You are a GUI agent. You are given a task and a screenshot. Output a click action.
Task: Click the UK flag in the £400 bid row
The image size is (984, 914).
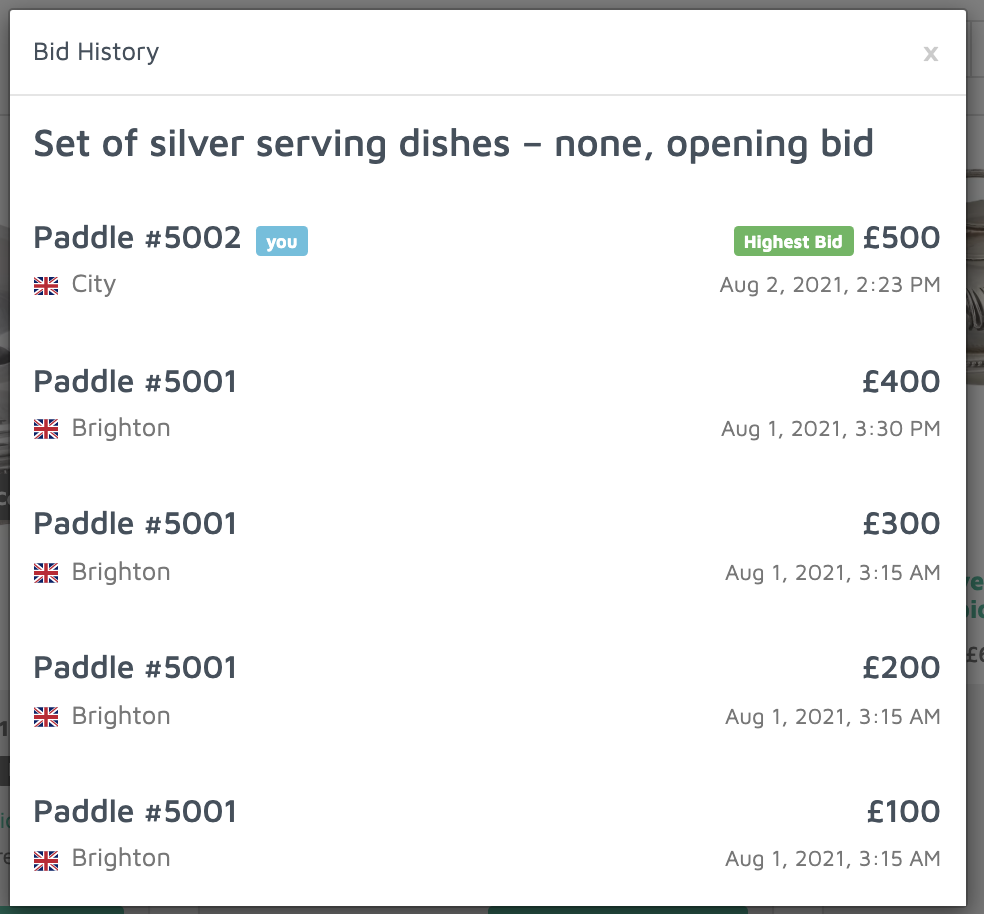pos(46,430)
